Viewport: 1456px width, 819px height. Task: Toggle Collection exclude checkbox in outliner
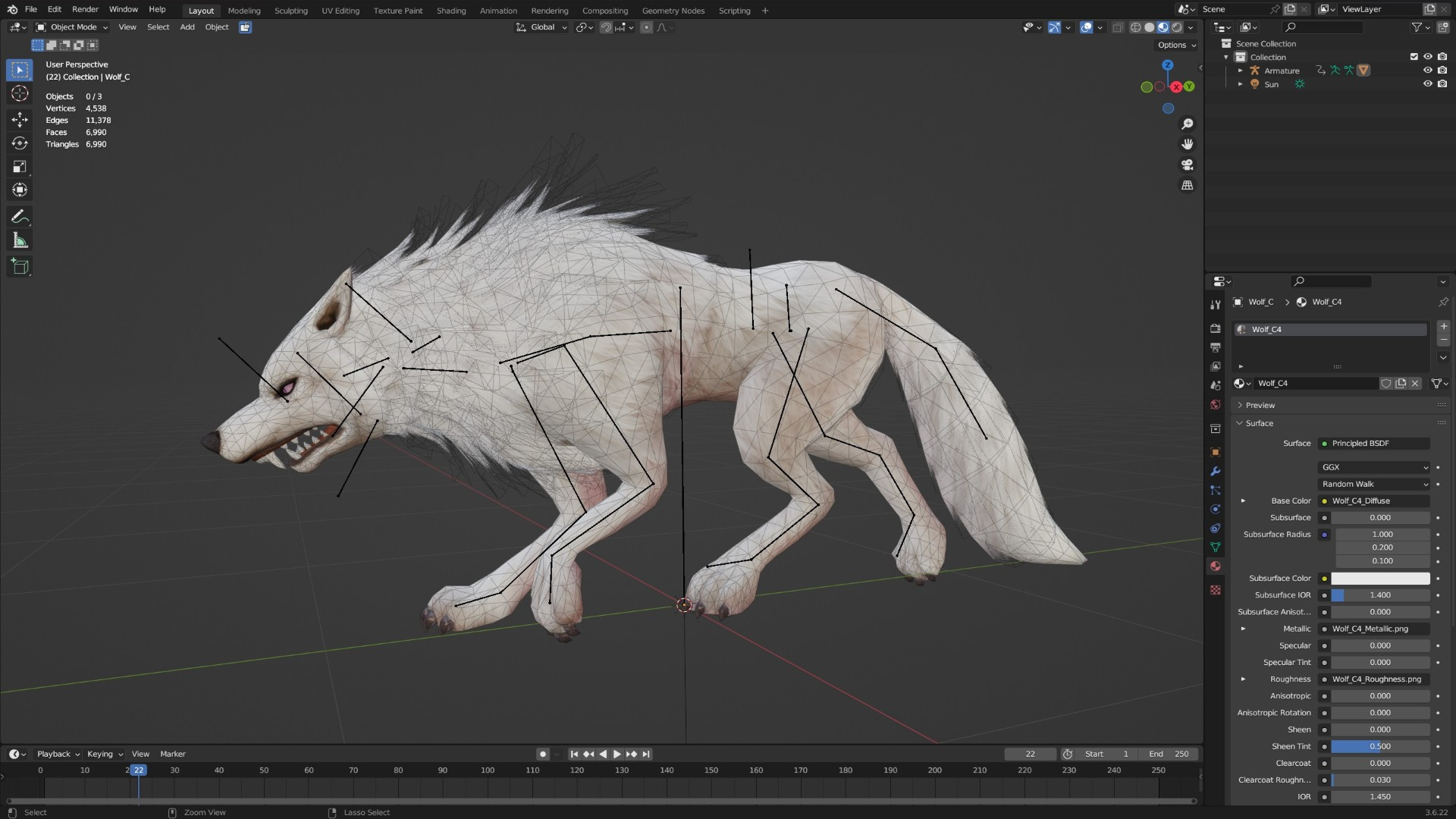[x=1414, y=57]
